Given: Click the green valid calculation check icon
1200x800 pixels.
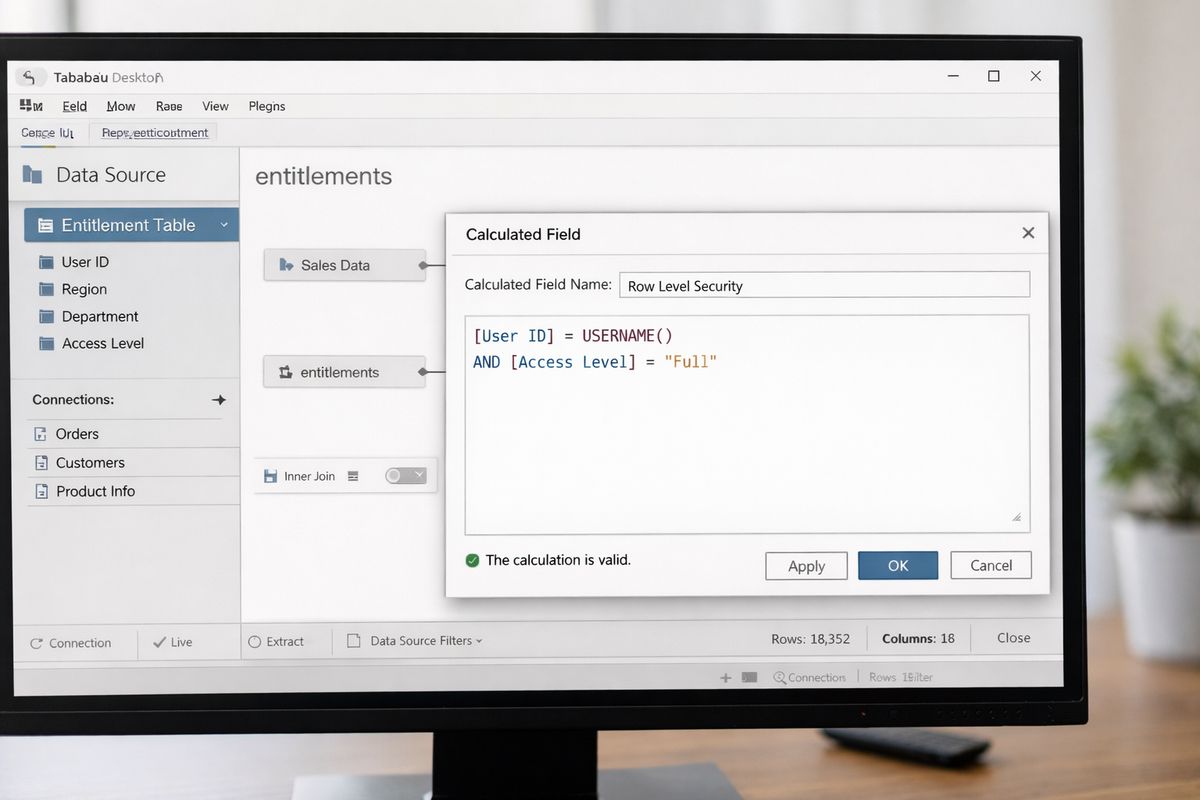Looking at the screenshot, I should pyautogui.click(x=473, y=560).
